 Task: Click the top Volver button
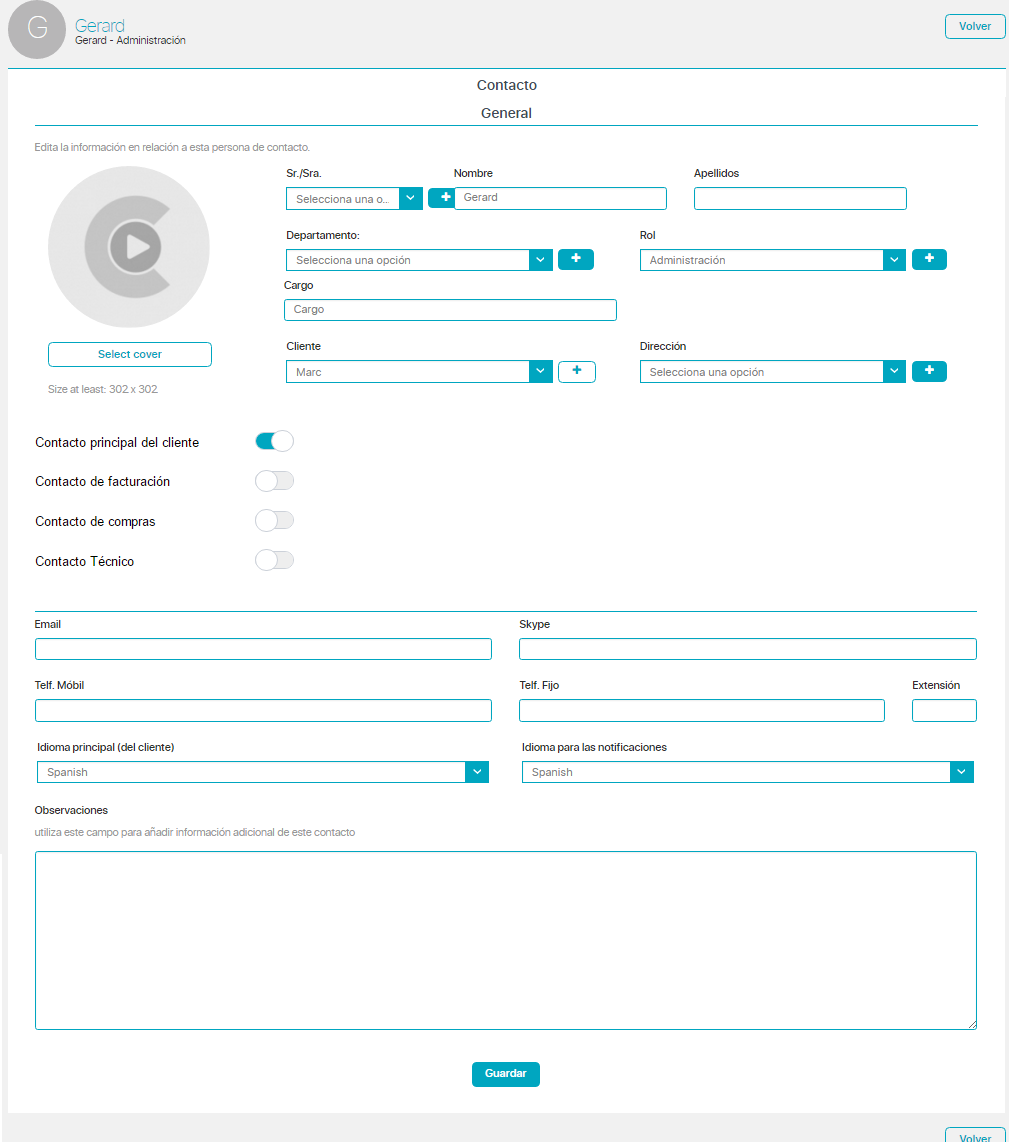(975, 26)
